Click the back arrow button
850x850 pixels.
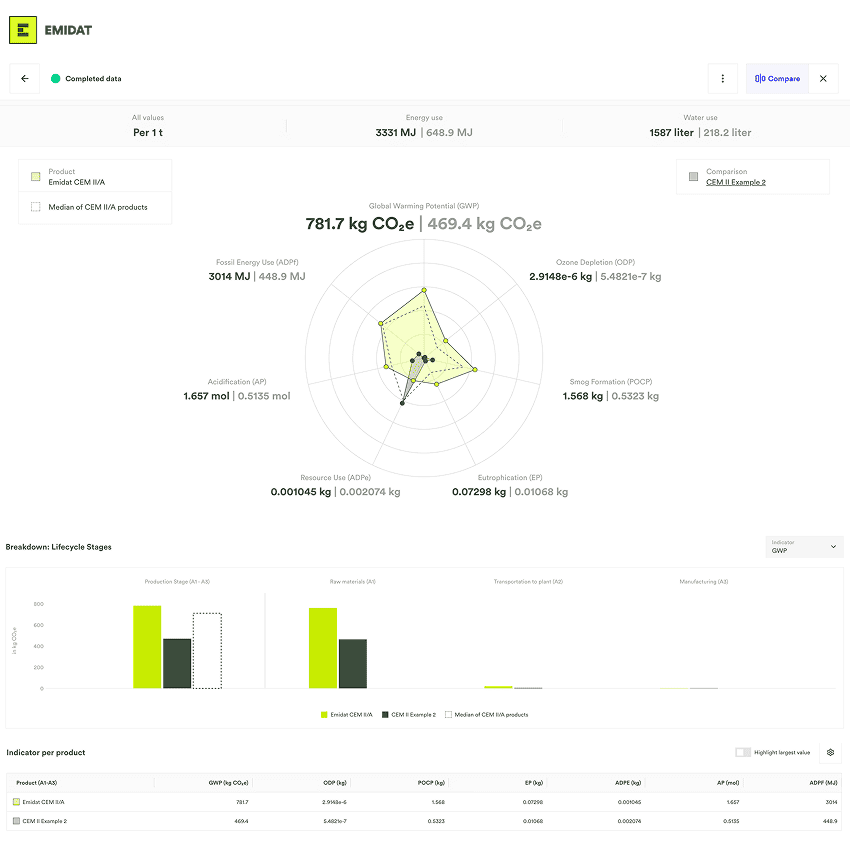25,79
